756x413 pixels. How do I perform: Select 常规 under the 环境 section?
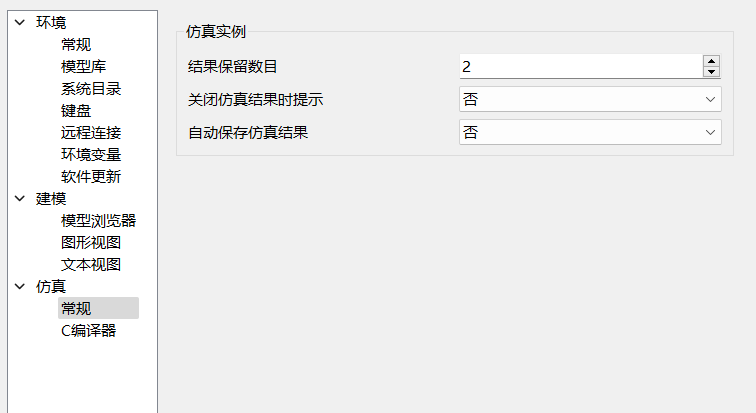pos(75,44)
